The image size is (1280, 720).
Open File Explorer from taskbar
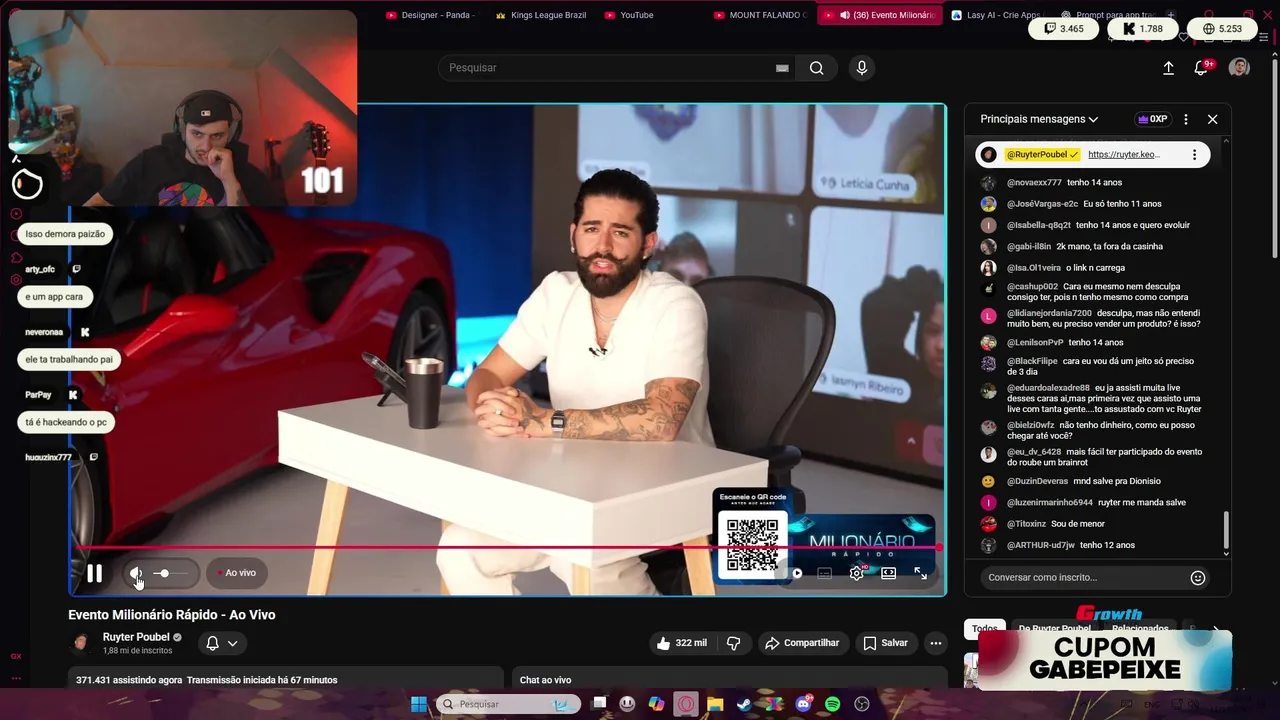715,704
